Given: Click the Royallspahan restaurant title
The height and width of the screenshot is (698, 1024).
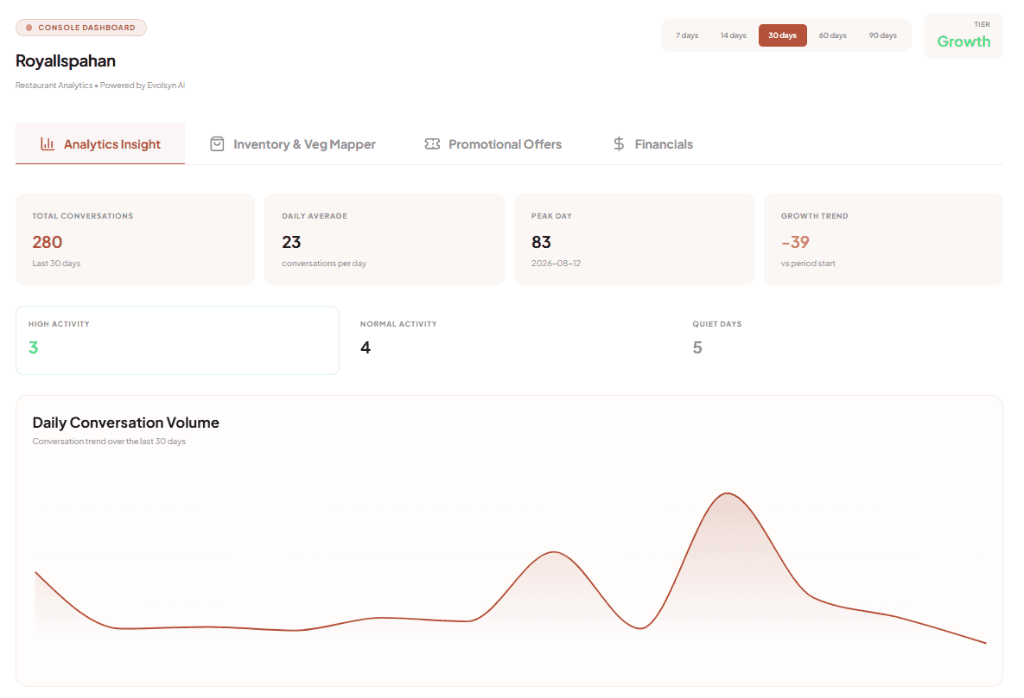Looking at the screenshot, I should pos(65,61).
